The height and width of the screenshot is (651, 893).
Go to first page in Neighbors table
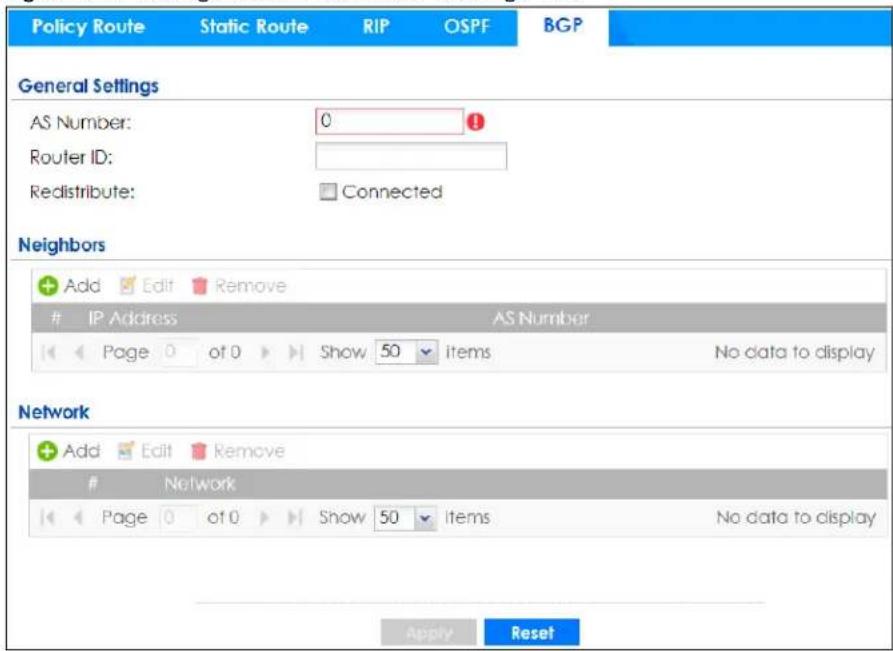[x=49, y=353]
